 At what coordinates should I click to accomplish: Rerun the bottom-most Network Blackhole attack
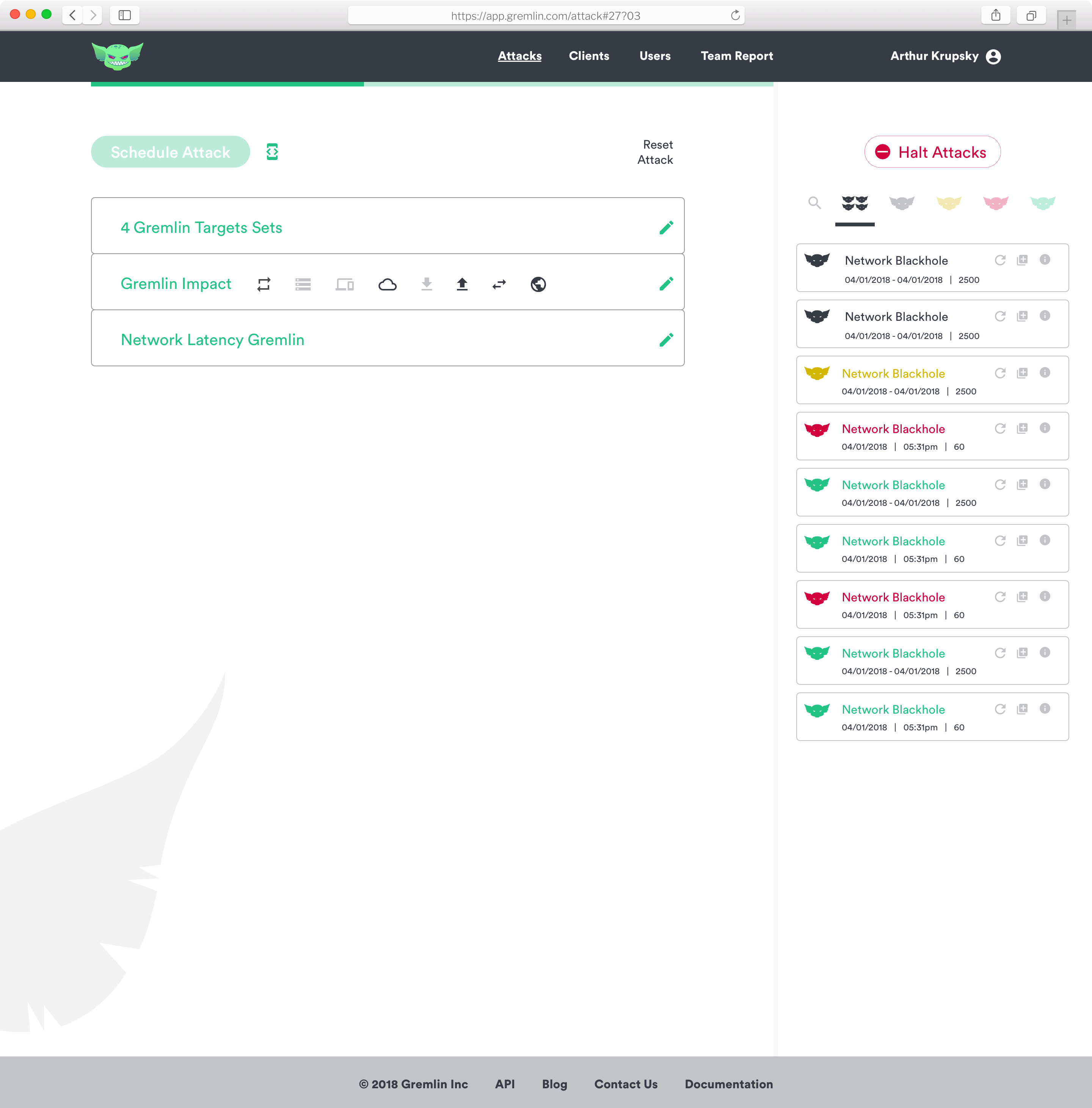[x=999, y=709]
